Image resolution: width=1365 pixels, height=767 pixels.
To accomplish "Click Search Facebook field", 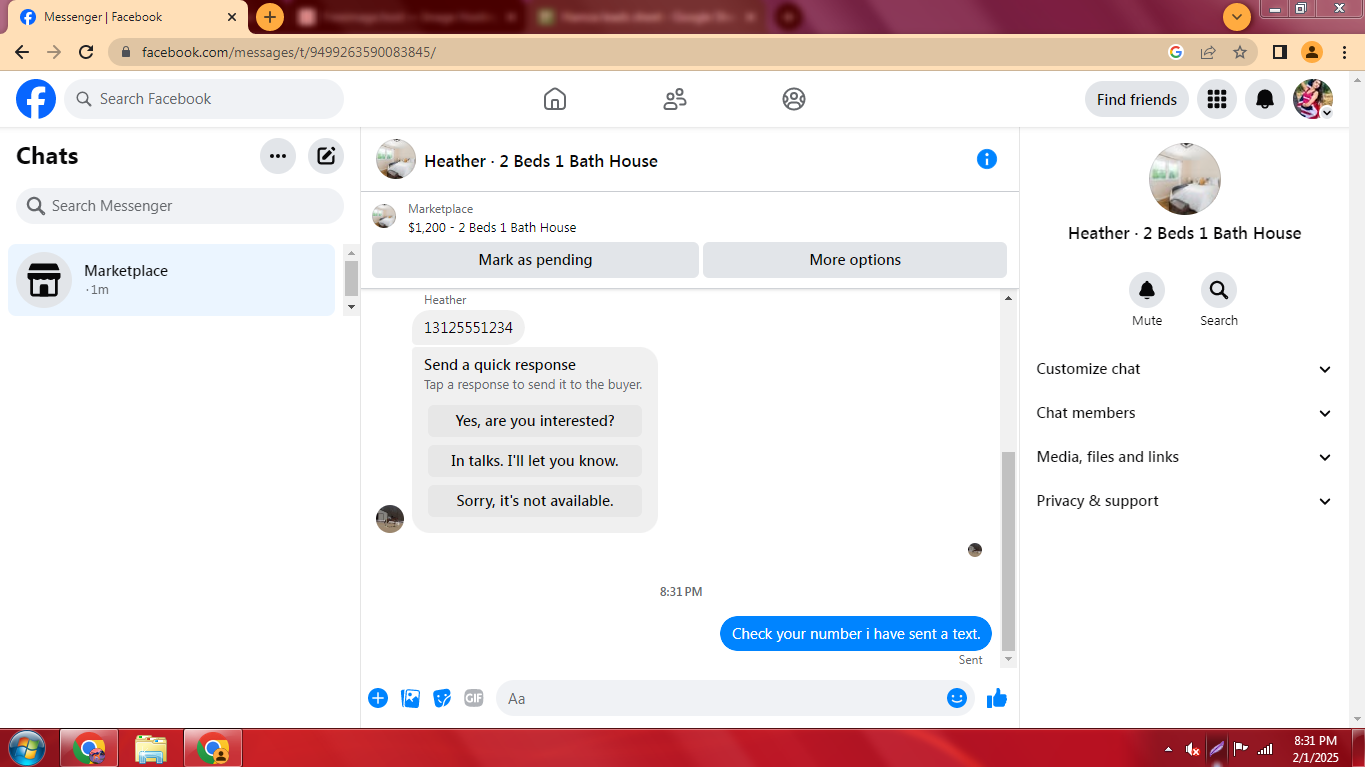I will point(204,99).
